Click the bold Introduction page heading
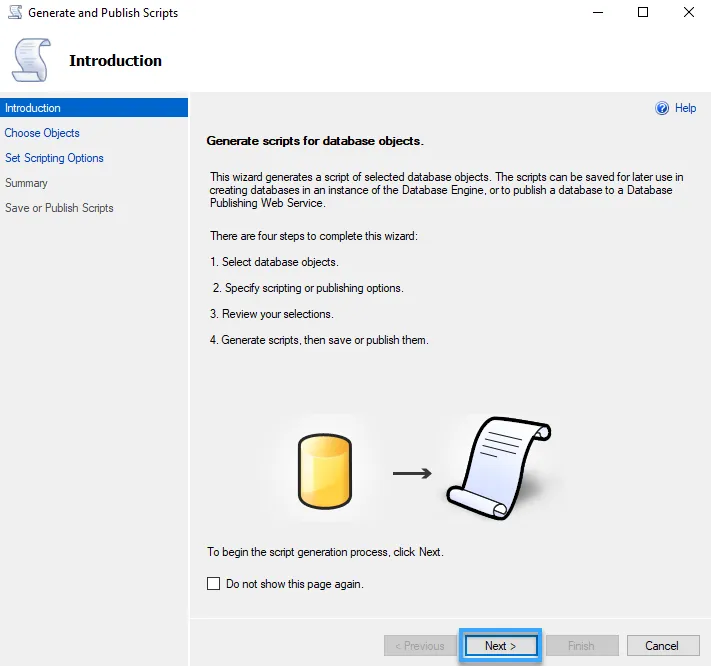 tap(116, 60)
